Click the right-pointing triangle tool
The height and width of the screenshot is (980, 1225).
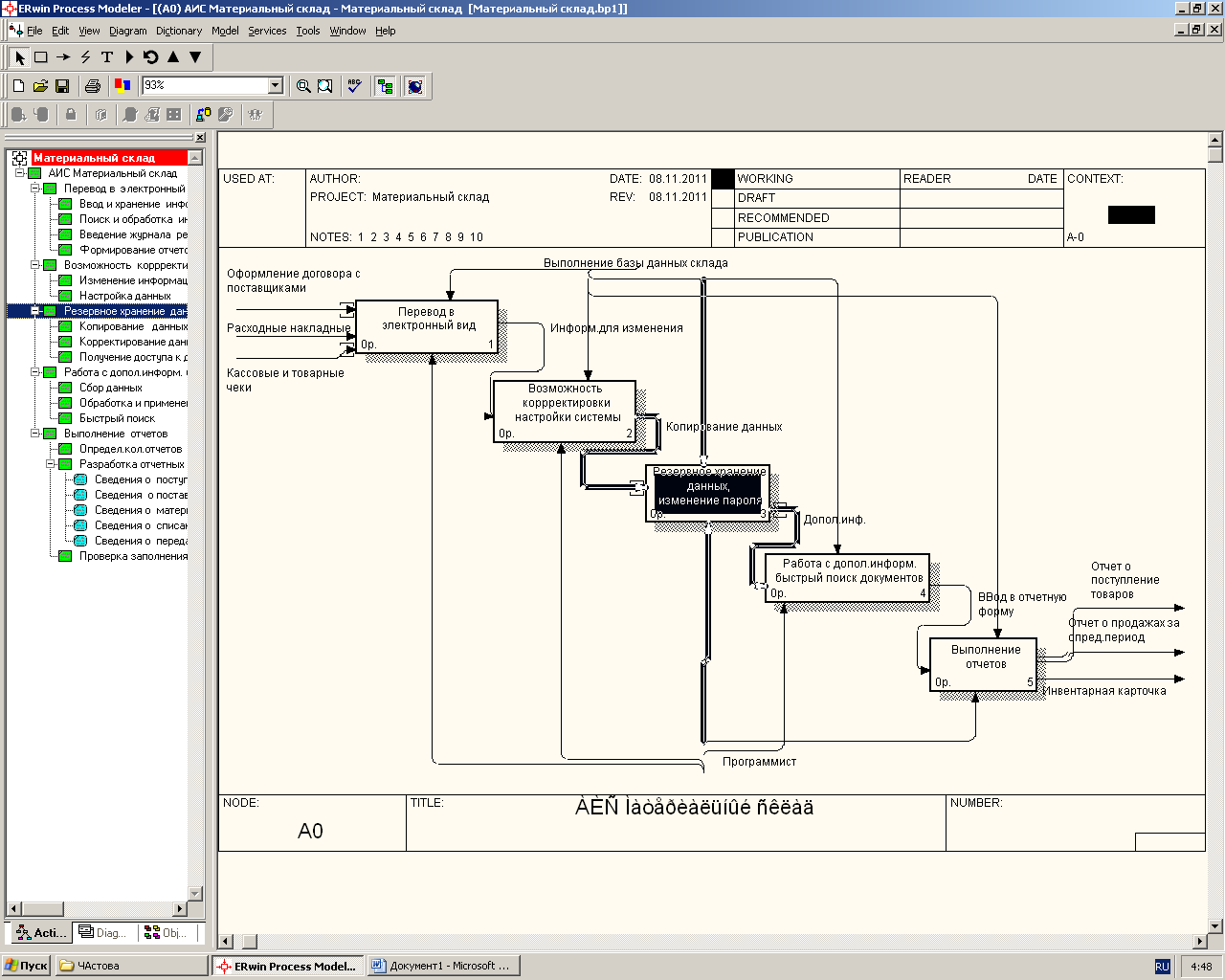point(129,57)
